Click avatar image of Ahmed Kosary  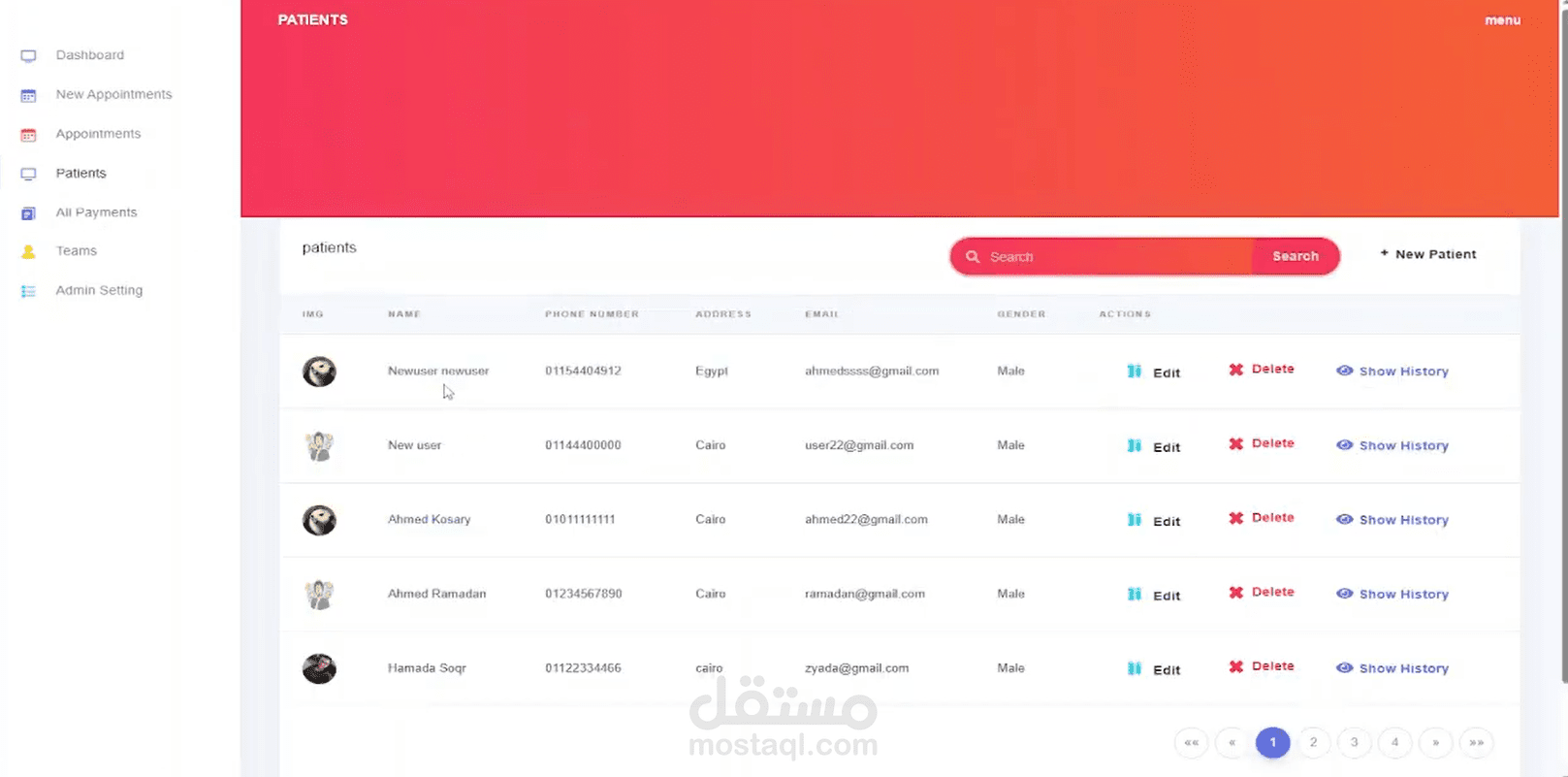click(x=319, y=520)
